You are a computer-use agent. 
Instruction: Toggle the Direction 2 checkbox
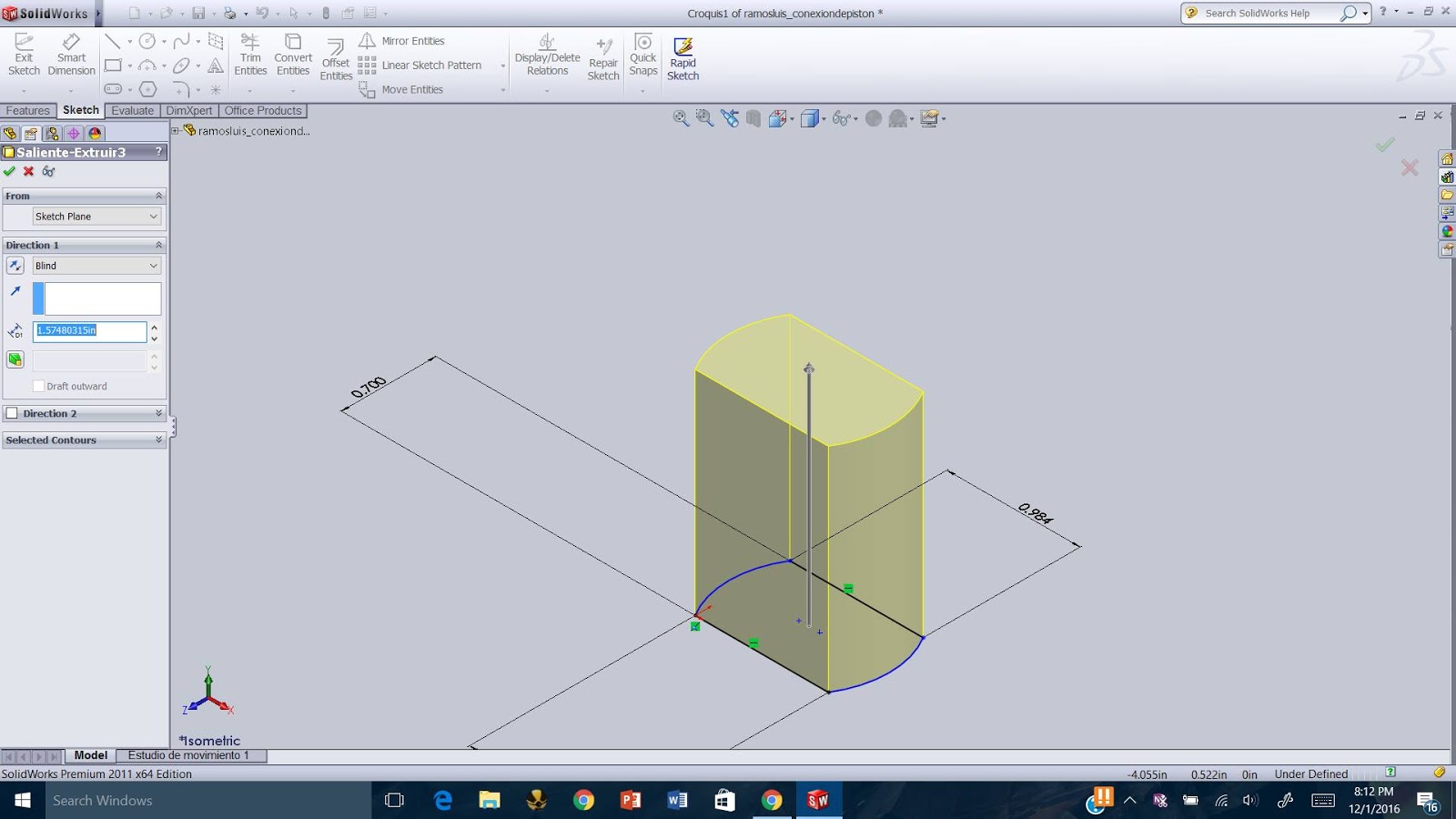[13, 413]
